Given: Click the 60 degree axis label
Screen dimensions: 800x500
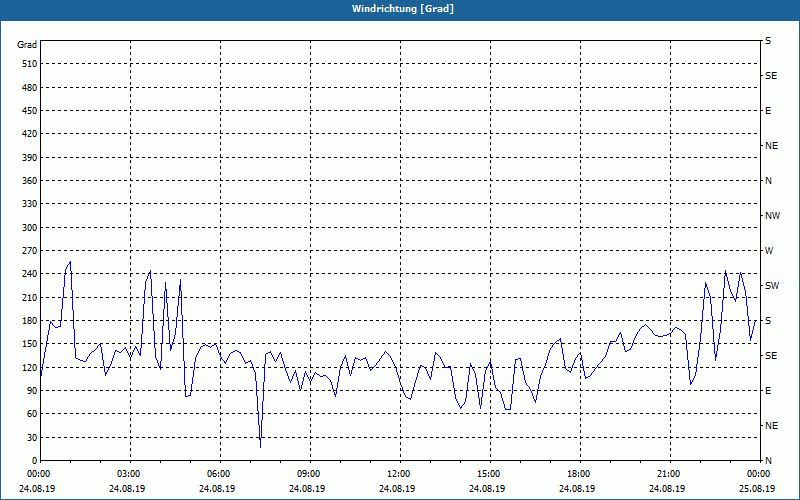Looking at the screenshot, I should pyautogui.click(x=33, y=414).
